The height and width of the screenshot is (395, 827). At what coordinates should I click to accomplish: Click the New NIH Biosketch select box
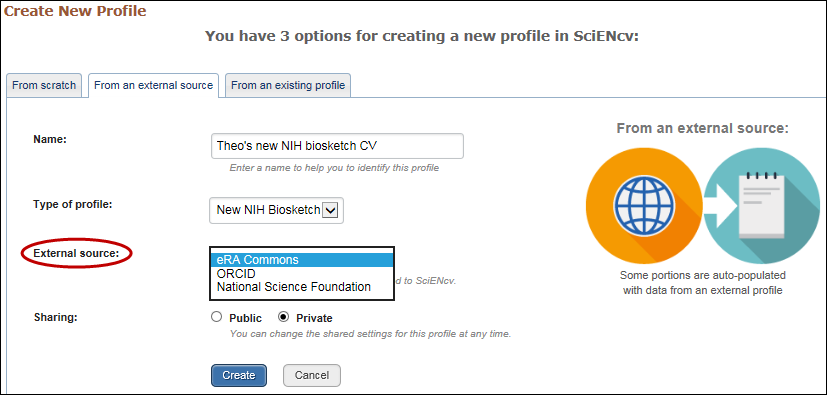pos(276,210)
